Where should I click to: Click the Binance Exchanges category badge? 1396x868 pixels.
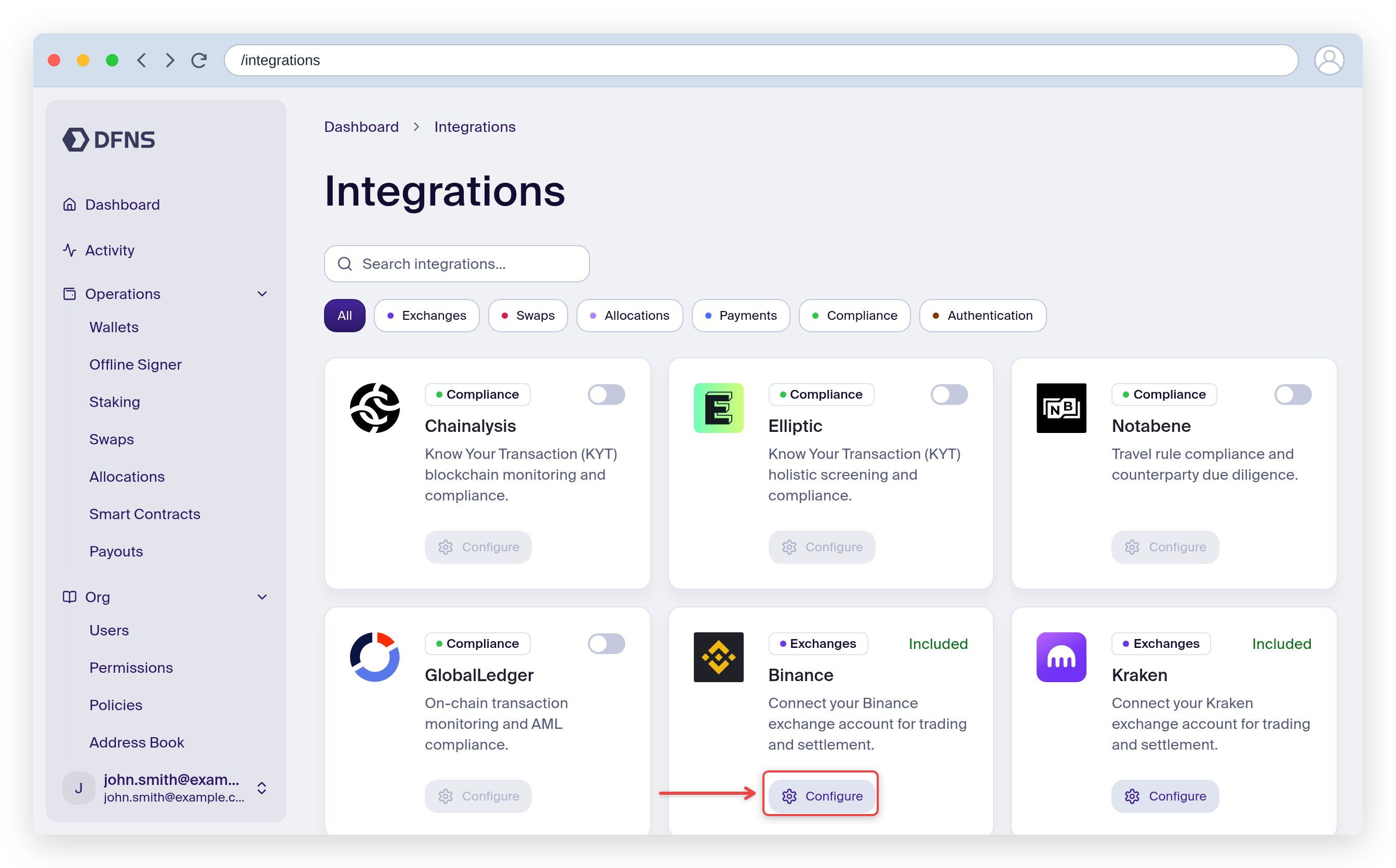[x=818, y=644]
